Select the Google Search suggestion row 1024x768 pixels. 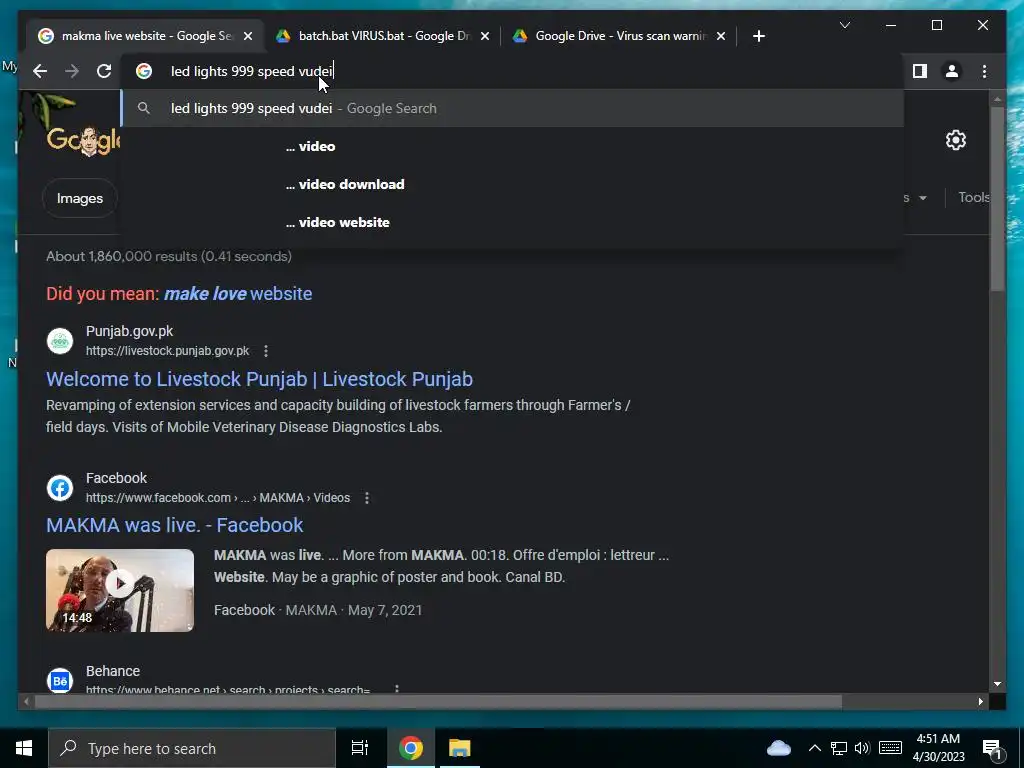pos(513,108)
